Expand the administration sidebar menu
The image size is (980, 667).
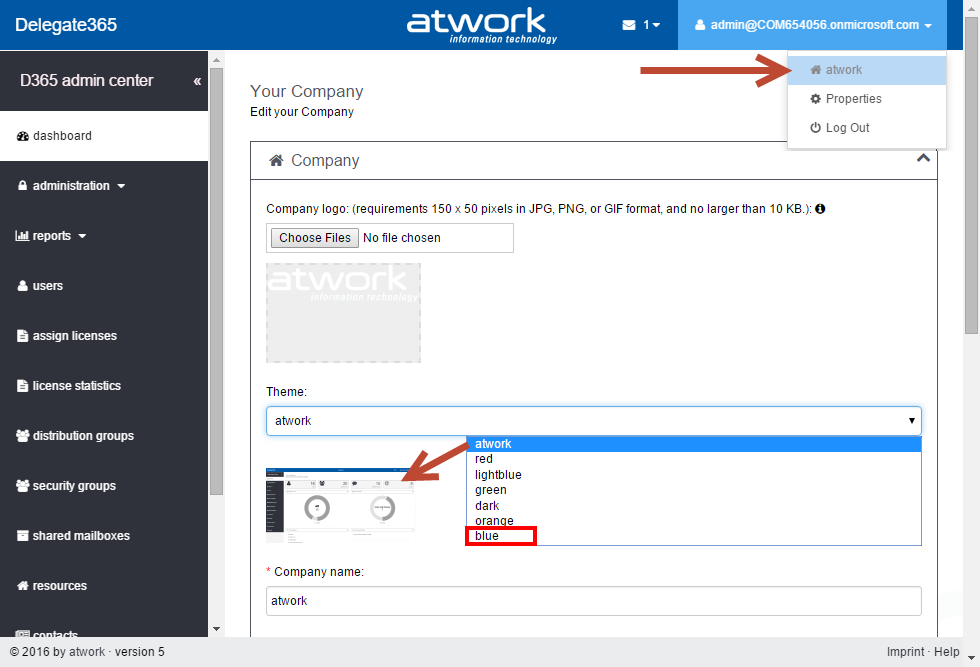coord(104,186)
